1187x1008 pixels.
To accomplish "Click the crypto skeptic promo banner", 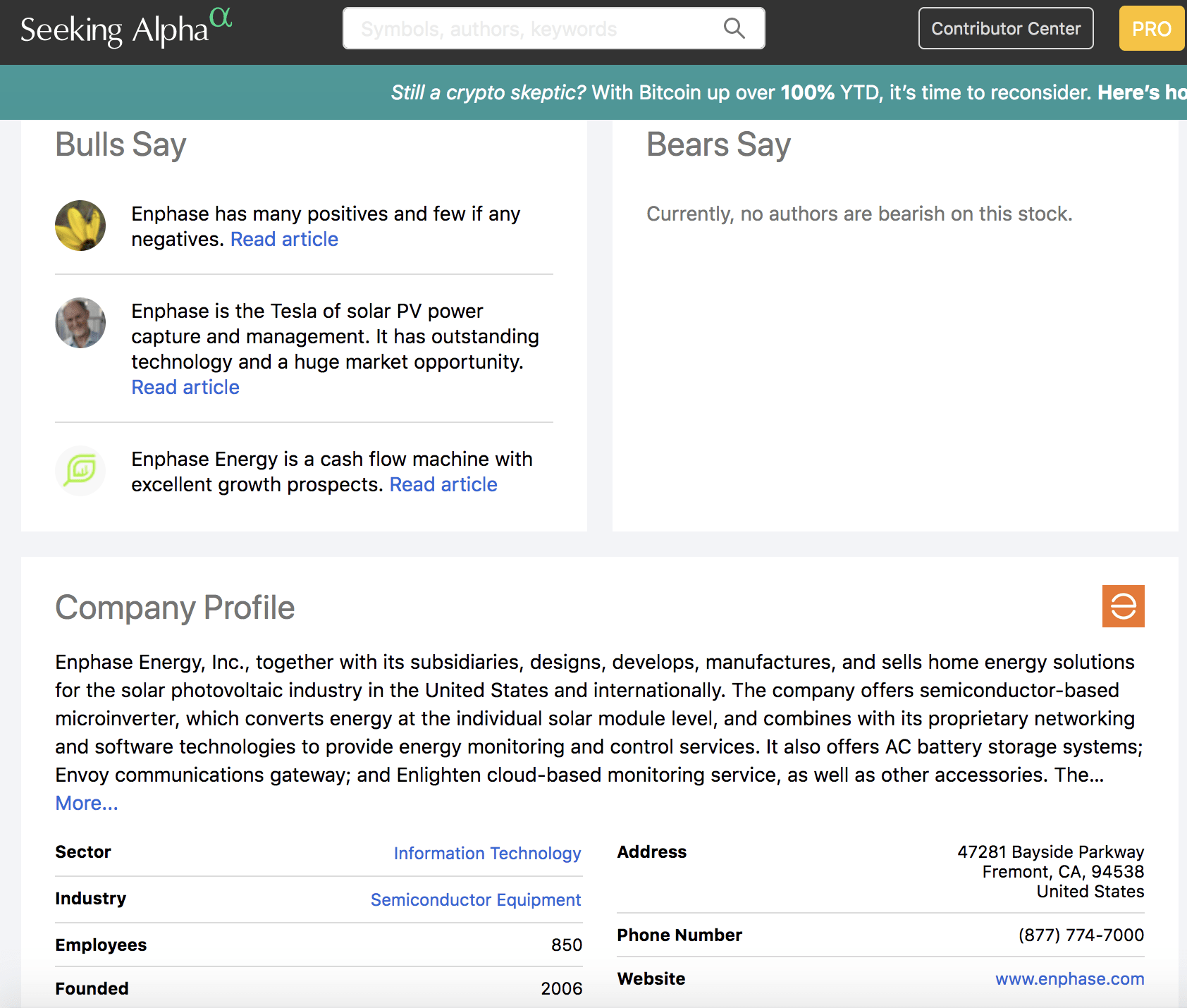I will (x=775, y=92).
